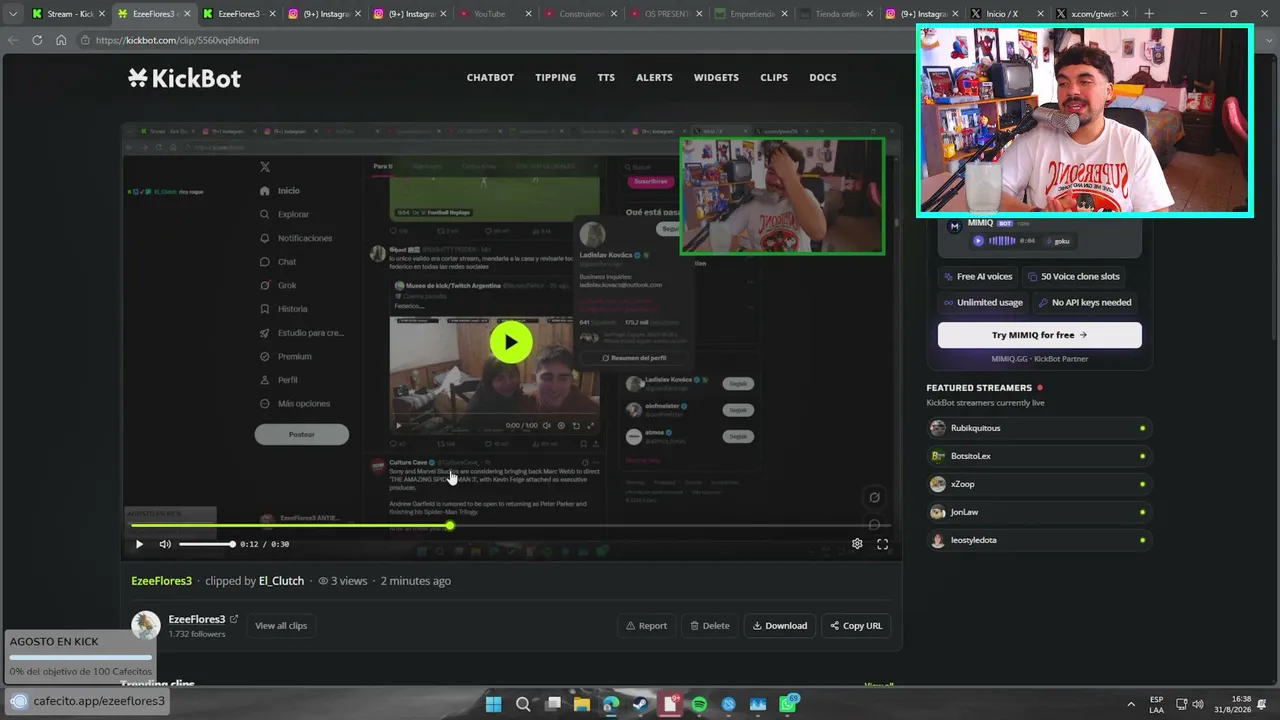
Task: Switch to the Tienda online tab
Action: 836,14
